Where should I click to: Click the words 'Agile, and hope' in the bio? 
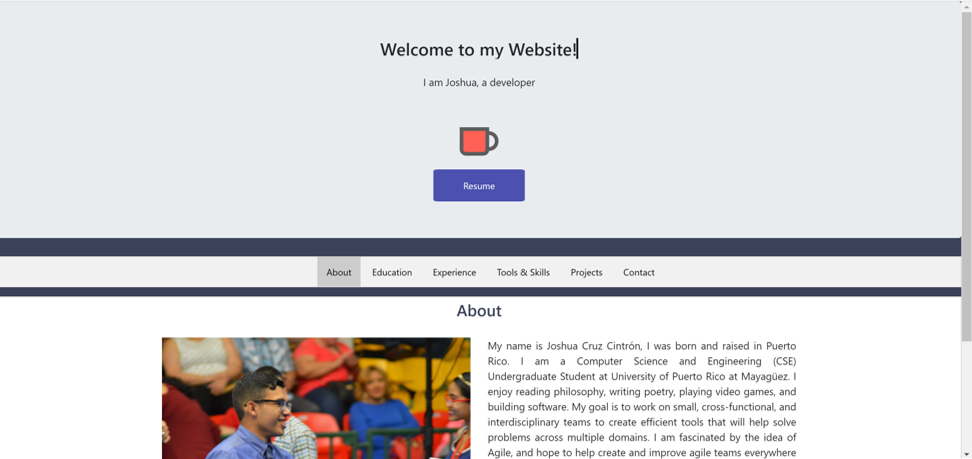(x=522, y=452)
